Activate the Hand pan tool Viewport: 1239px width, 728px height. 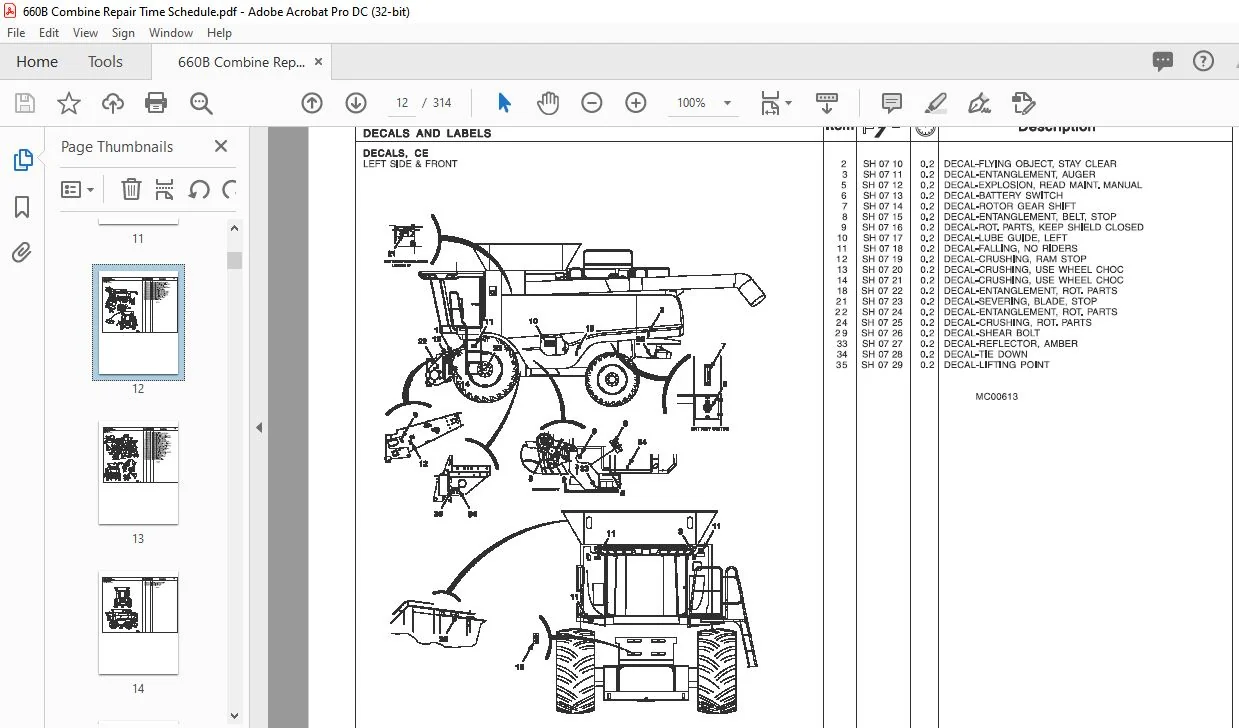tap(547, 103)
